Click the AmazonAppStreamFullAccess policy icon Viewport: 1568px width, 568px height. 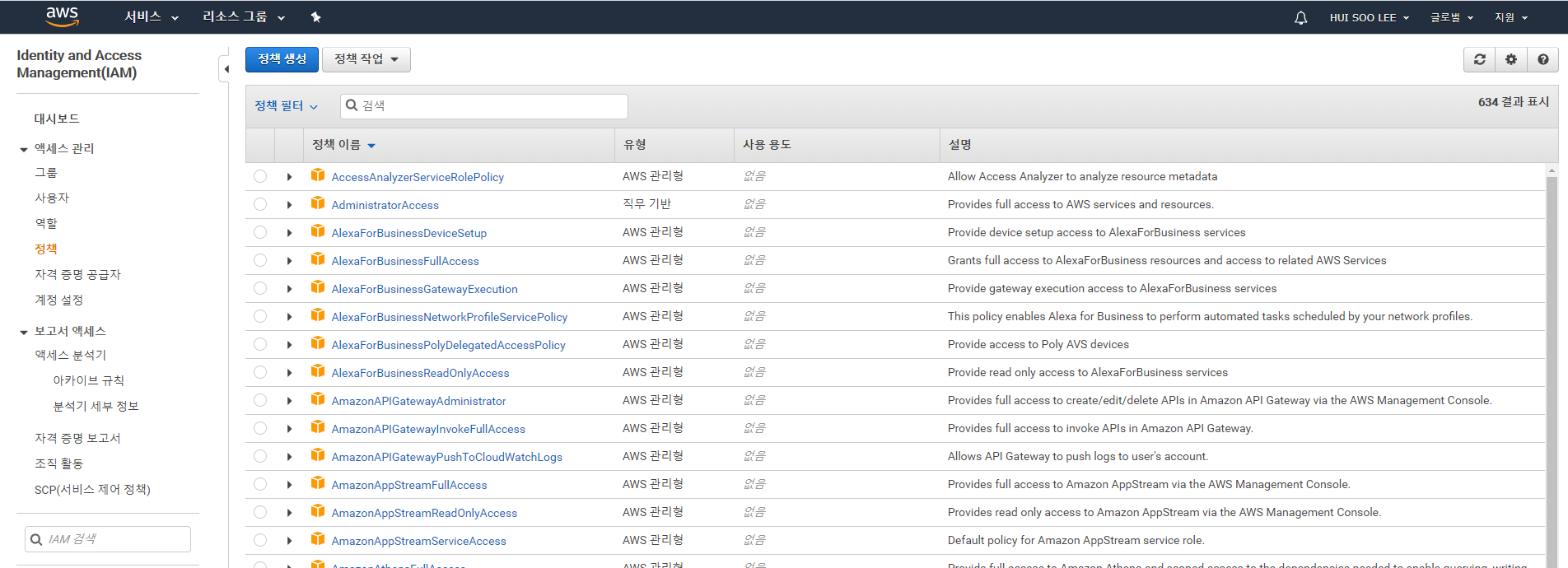(x=318, y=483)
